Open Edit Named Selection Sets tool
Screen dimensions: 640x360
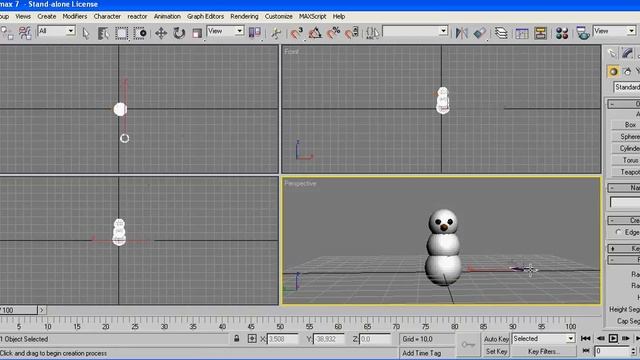372,33
